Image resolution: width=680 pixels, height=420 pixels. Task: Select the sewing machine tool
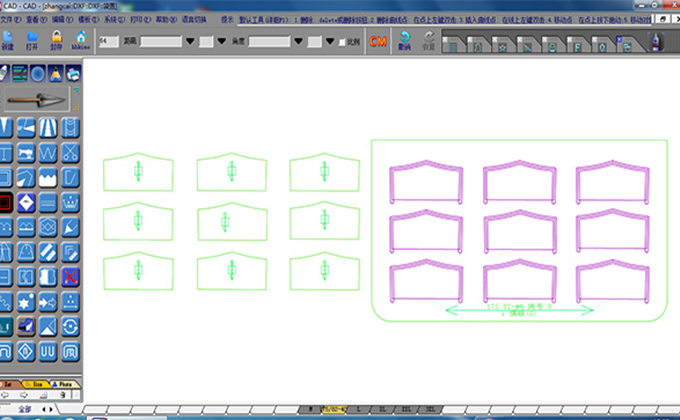click(x=26, y=153)
